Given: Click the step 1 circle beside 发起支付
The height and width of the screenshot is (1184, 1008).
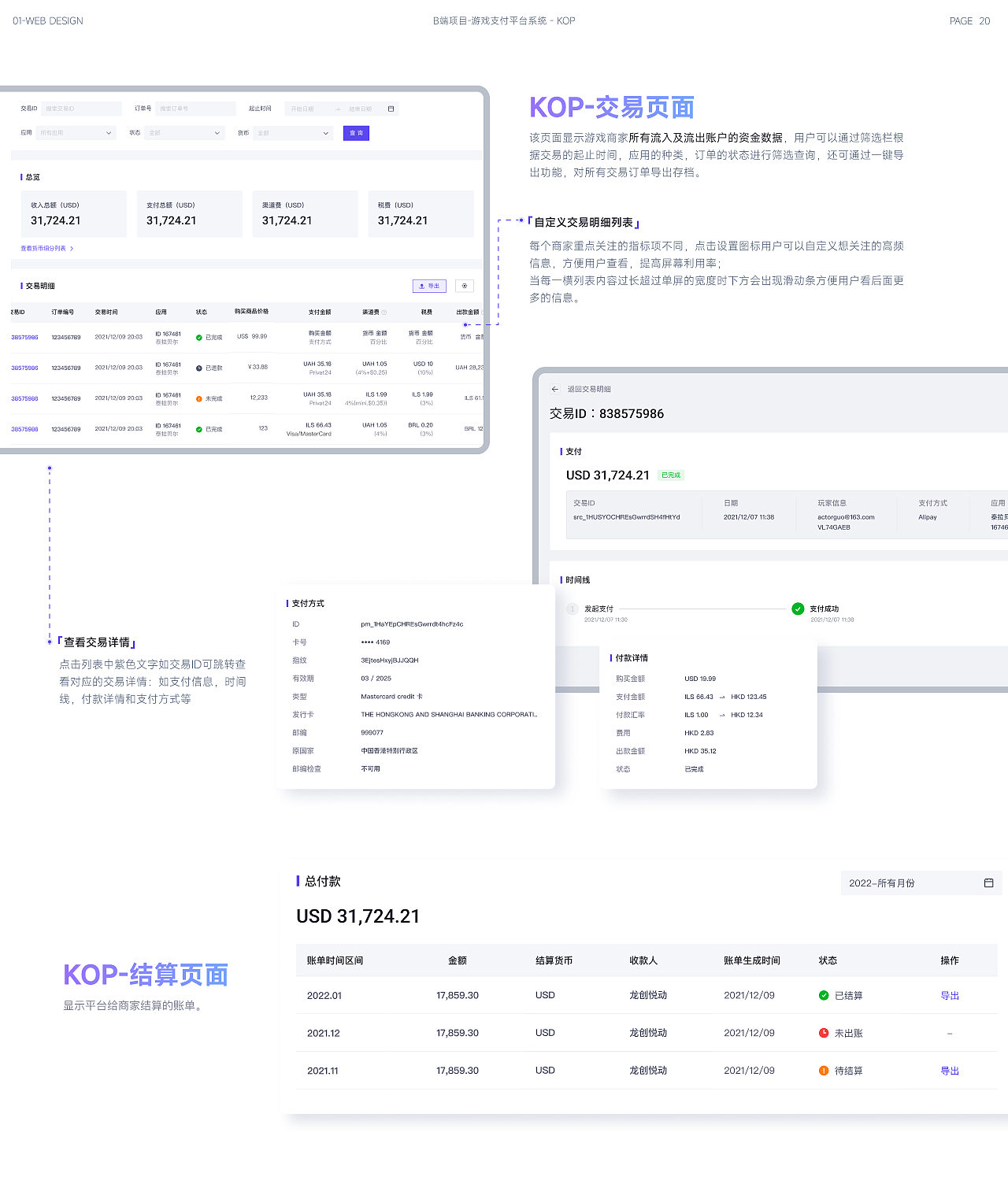Looking at the screenshot, I should [x=573, y=609].
